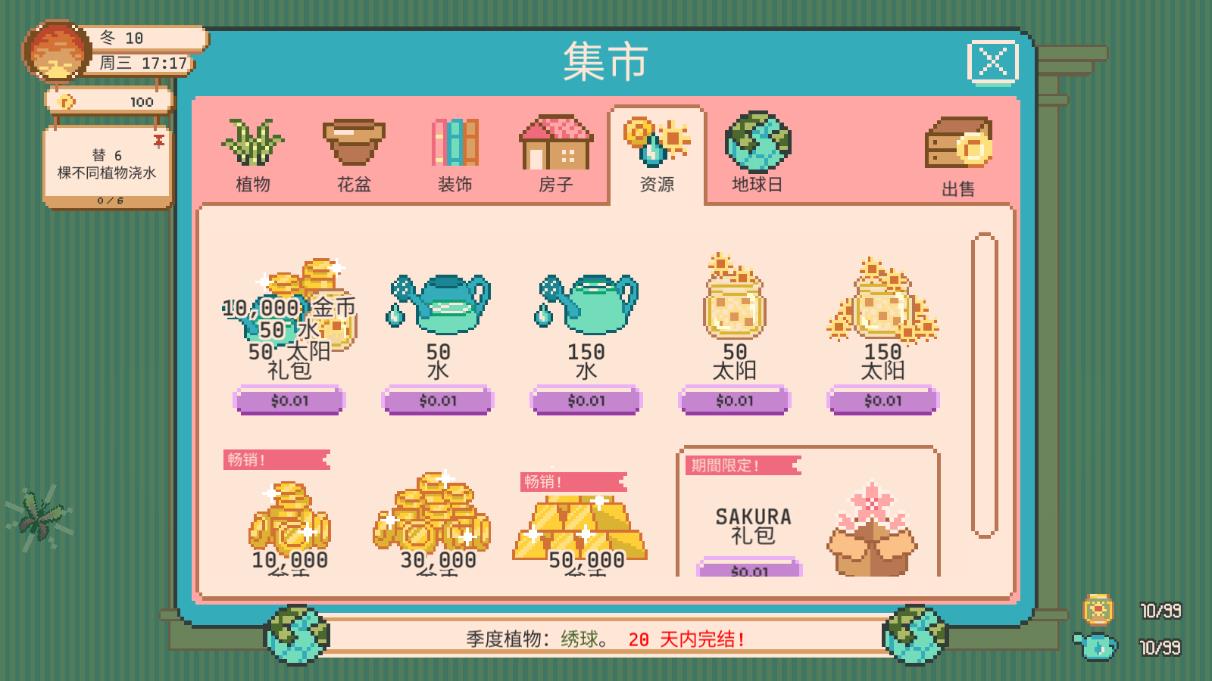Click the right globe icon on banner
This screenshot has height=681, width=1212.
click(915, 635)
